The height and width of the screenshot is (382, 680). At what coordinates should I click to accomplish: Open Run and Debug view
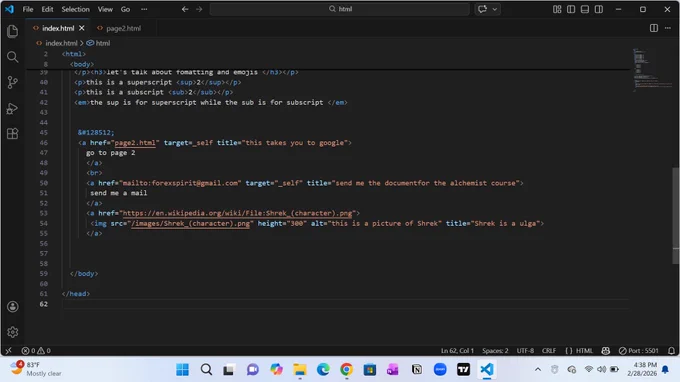pos(13,108)
